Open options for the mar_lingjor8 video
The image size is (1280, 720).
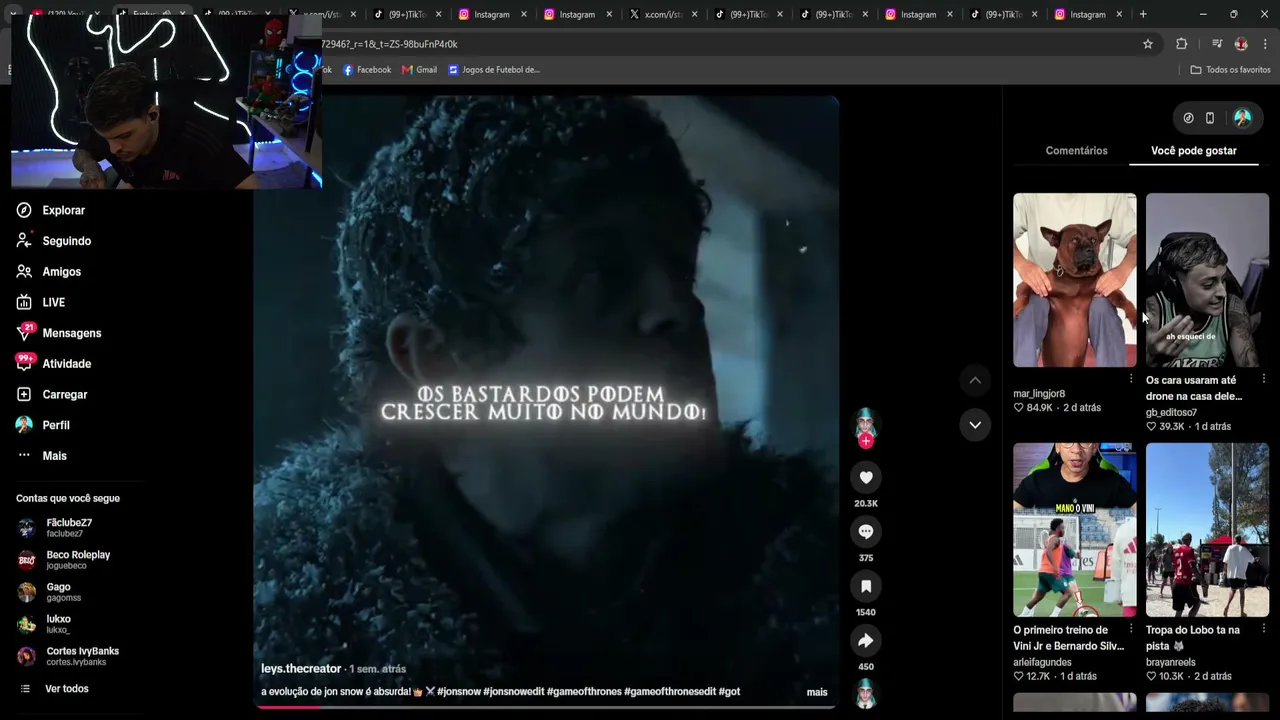1131,379
